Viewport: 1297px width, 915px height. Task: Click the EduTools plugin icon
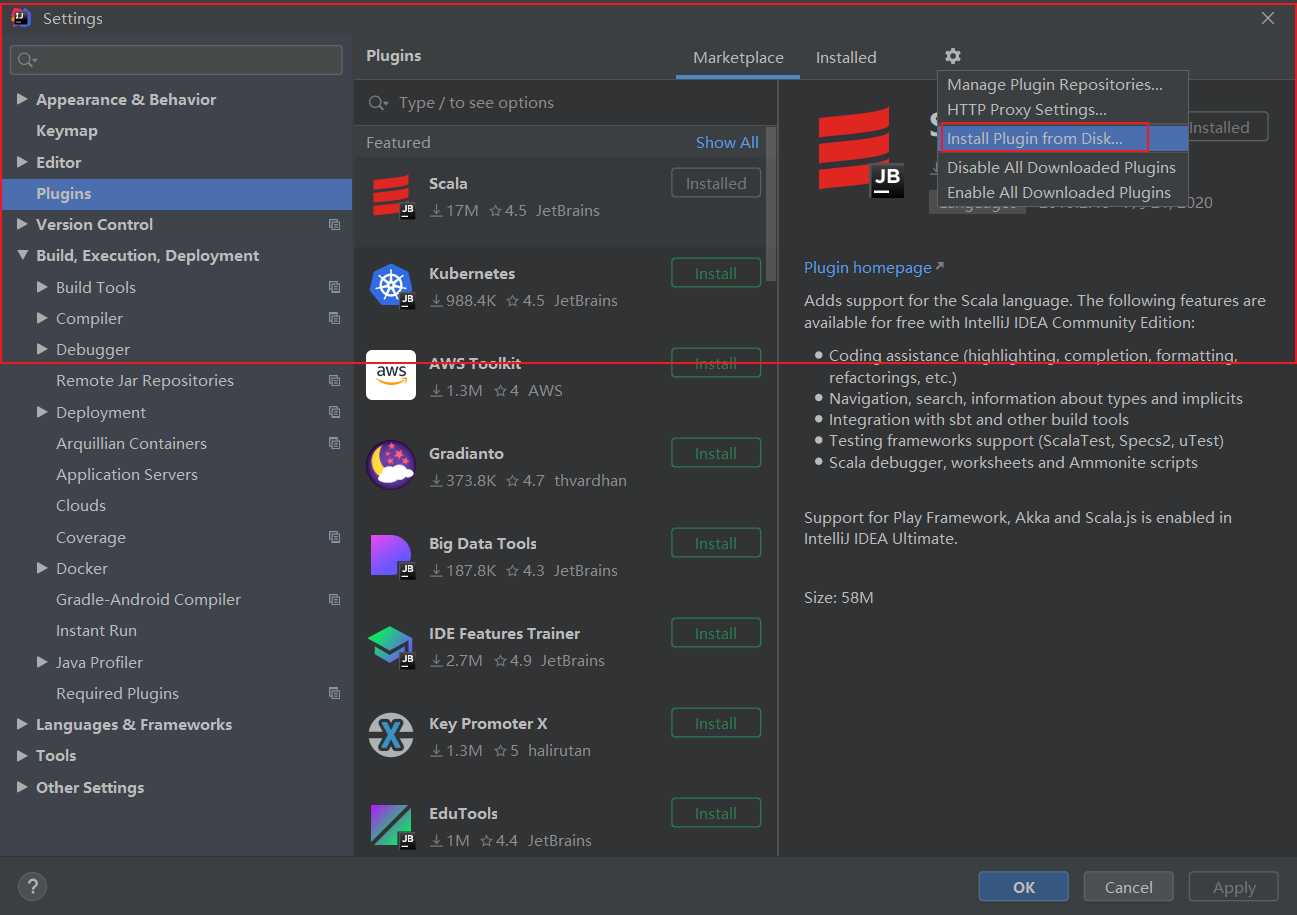391,826
